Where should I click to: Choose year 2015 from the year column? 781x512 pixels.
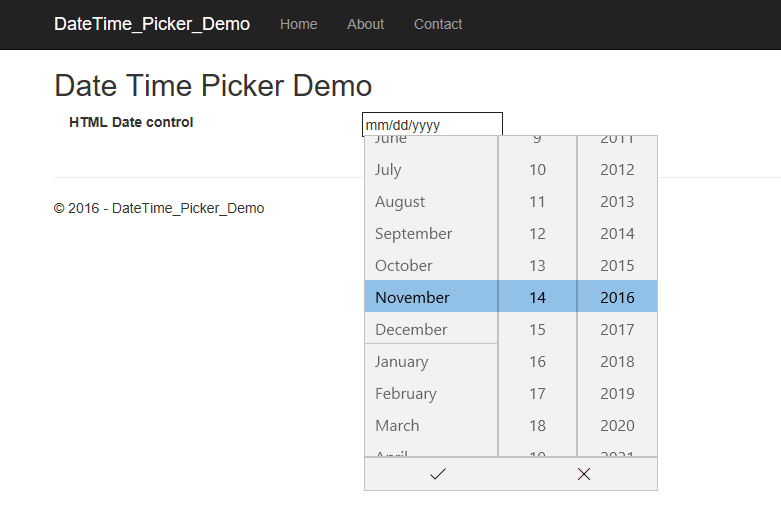617,265
